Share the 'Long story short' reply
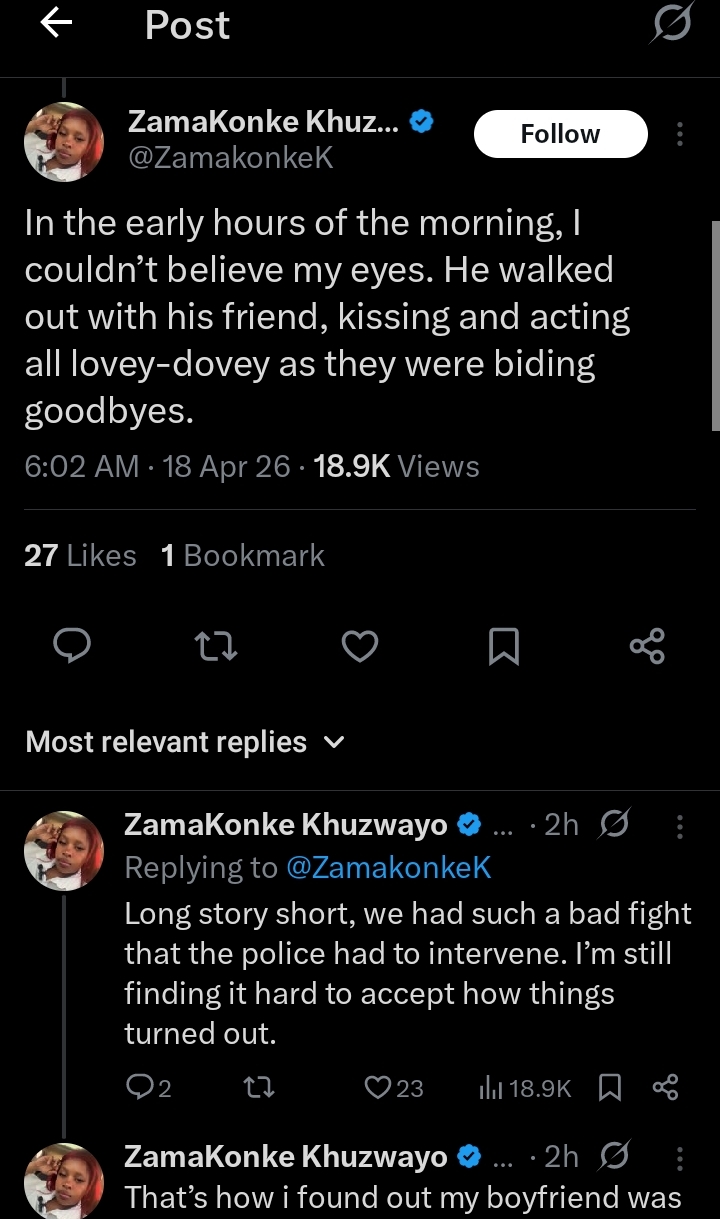The height and width of the screenshot is (1219, 720). coord(666,1088)
